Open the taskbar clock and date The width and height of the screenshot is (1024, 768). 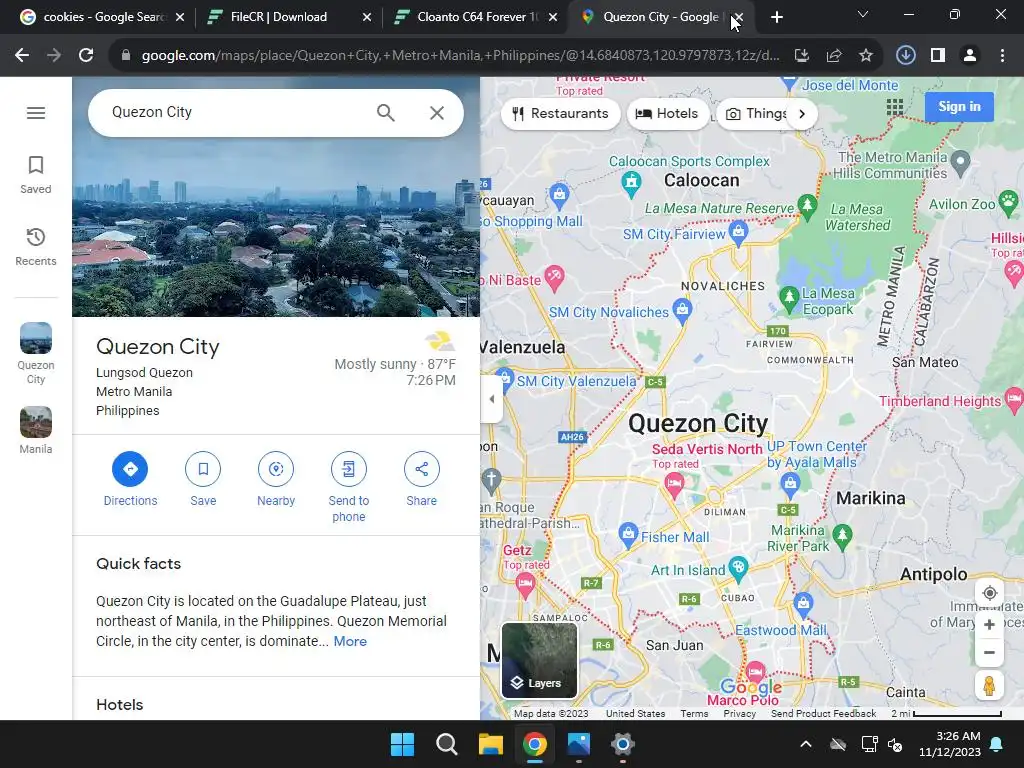tap(950, 744)
